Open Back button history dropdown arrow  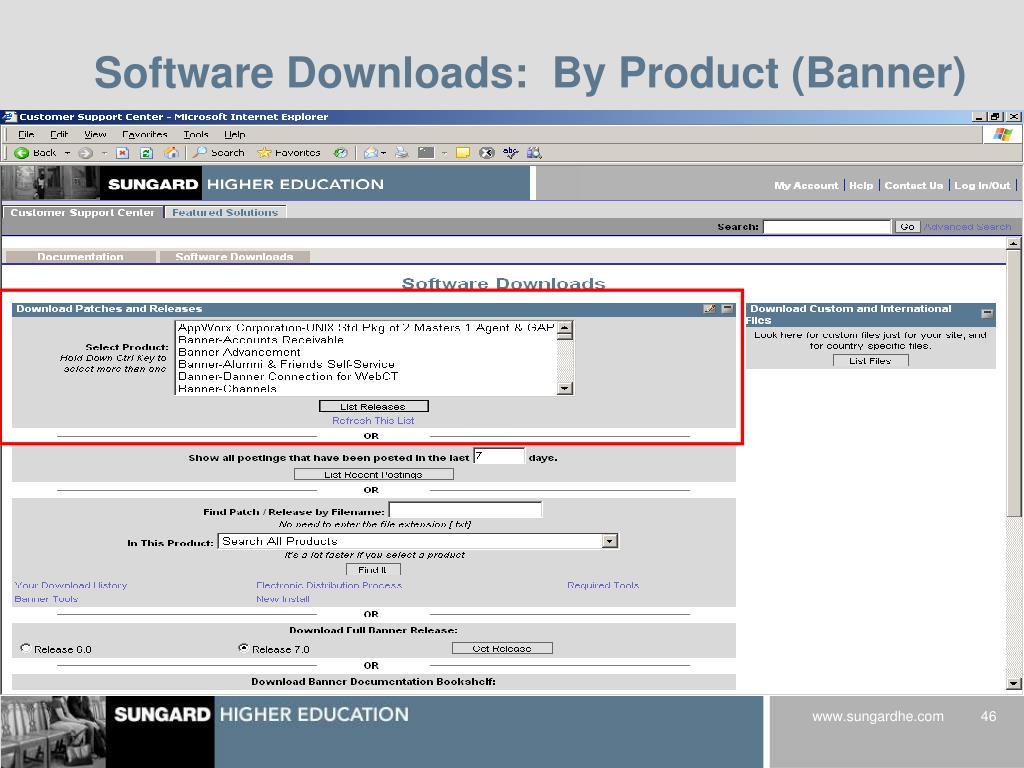[67, 153]
